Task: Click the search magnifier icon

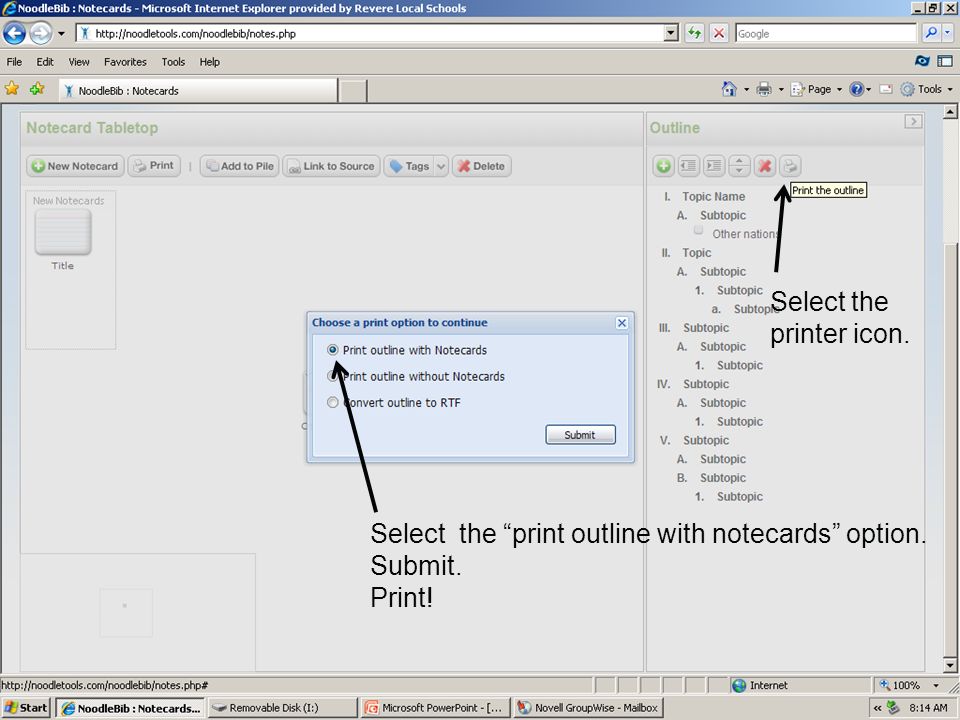Action: point(931,33)
